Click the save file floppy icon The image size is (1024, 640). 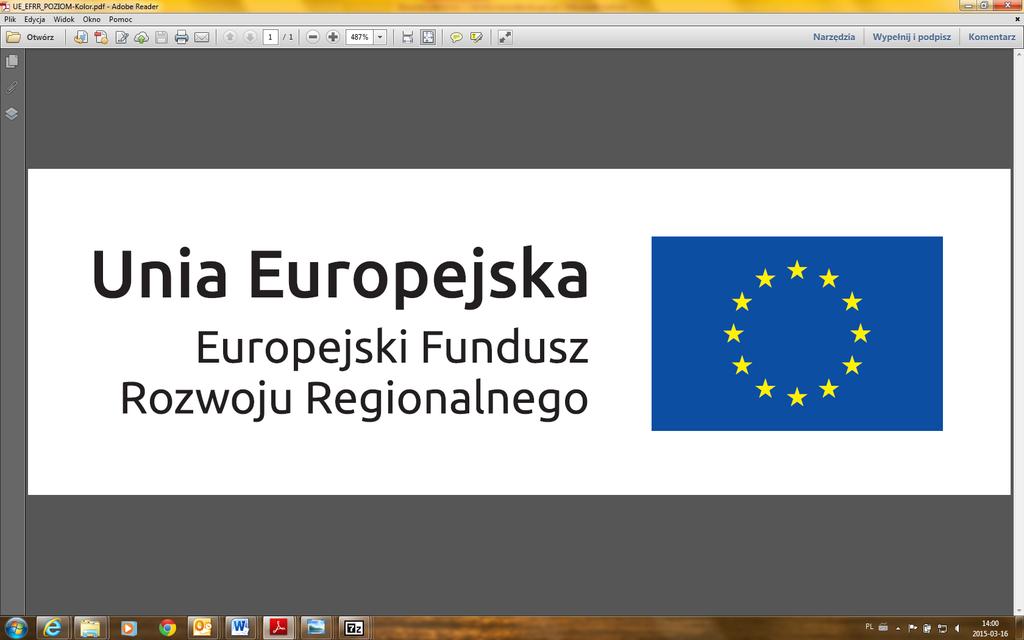161,37
